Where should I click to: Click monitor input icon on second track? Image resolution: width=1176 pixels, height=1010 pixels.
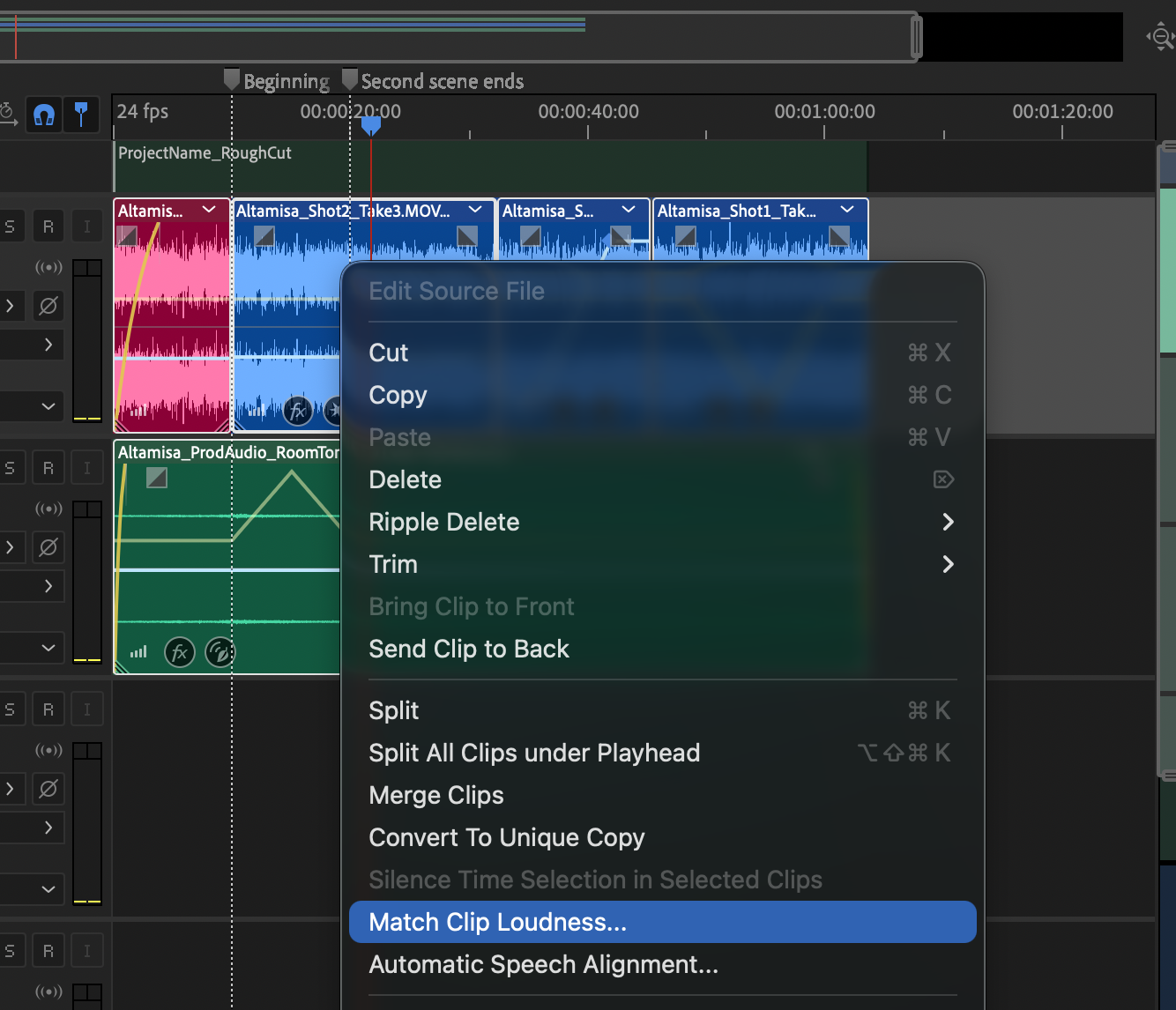86,468
